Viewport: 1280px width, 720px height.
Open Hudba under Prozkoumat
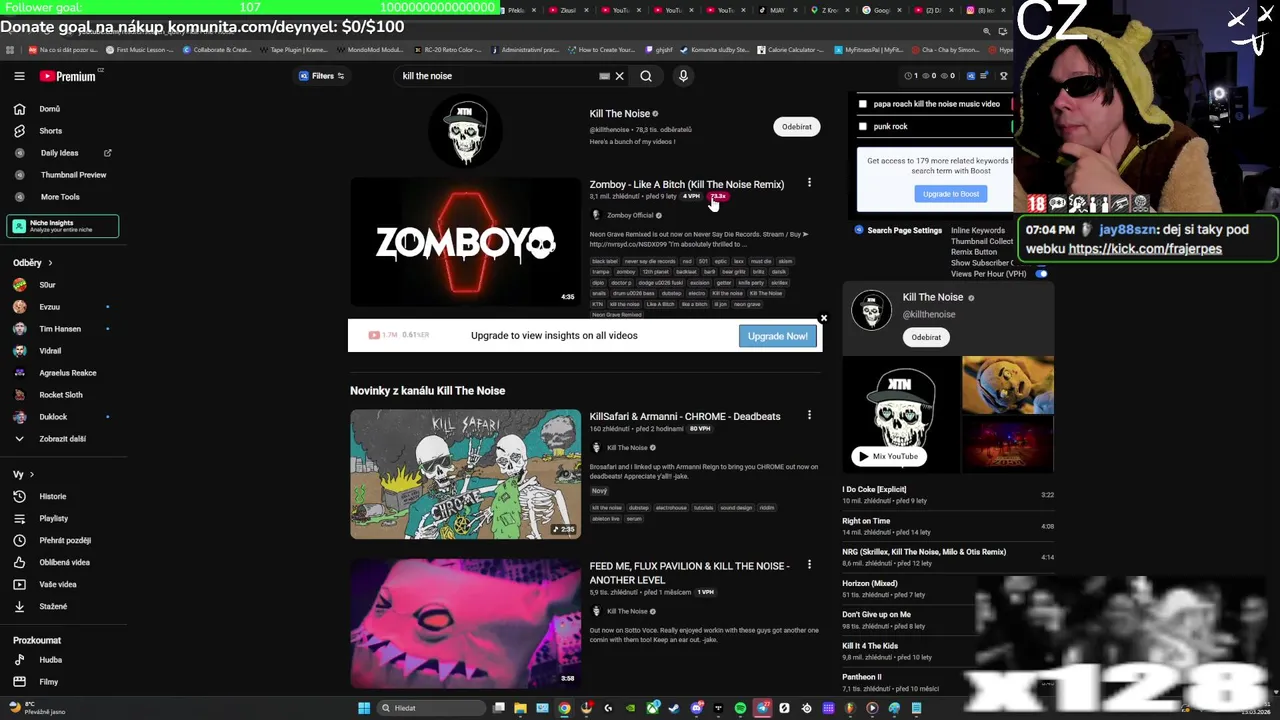click(50, 660)
